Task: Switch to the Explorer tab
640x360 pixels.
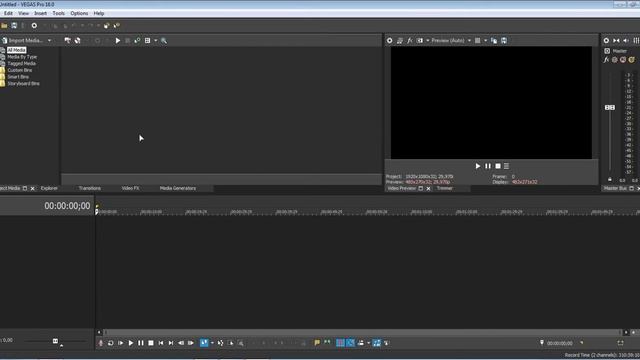Action: (49, 188)
